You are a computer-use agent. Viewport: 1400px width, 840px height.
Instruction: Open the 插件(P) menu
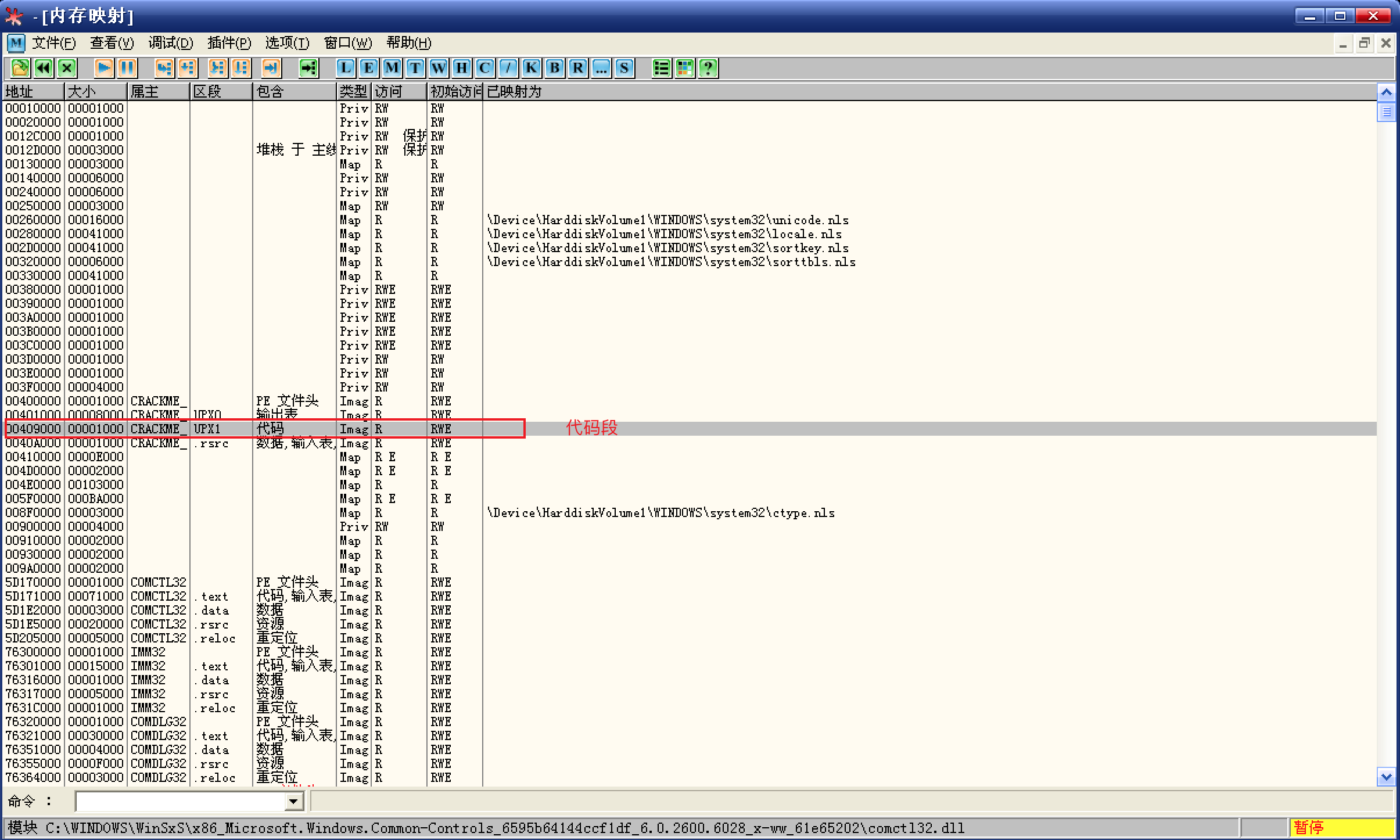[229, 43]
